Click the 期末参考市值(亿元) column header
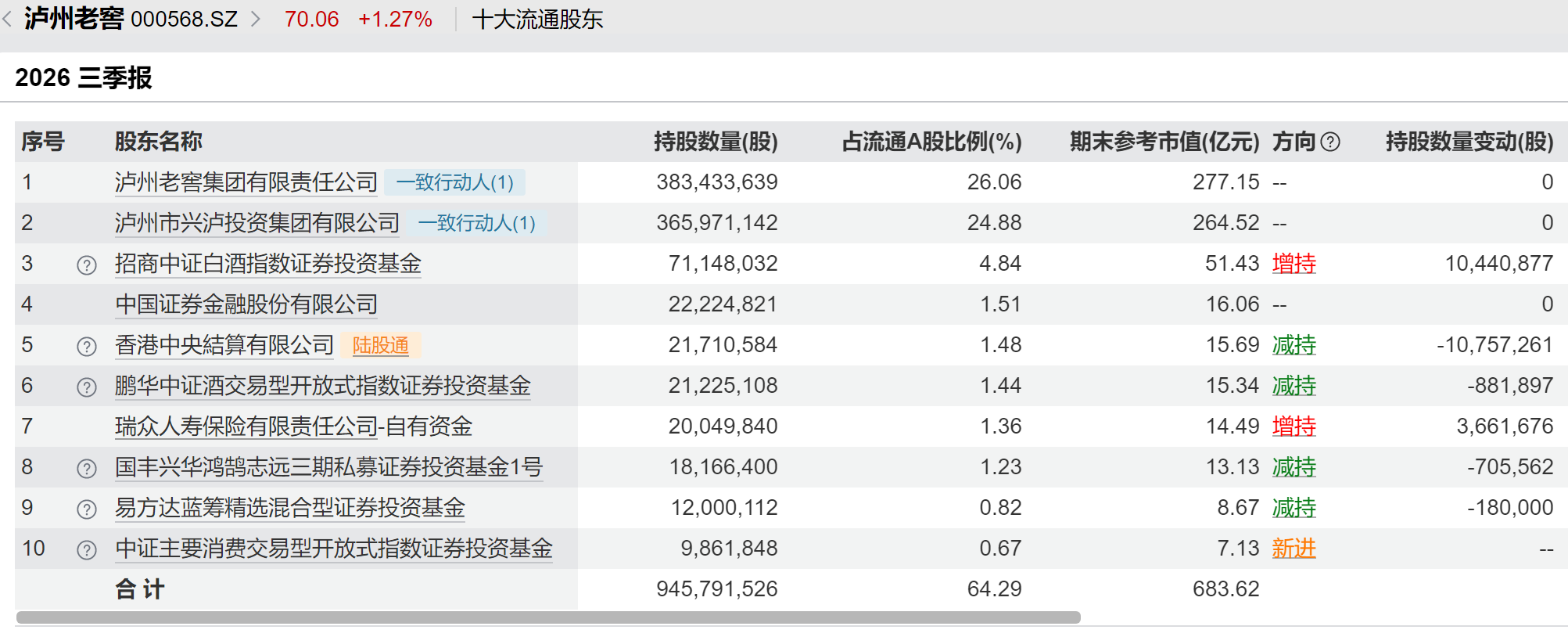The width and height of the screenshot is (1568, 637). 1164,142
